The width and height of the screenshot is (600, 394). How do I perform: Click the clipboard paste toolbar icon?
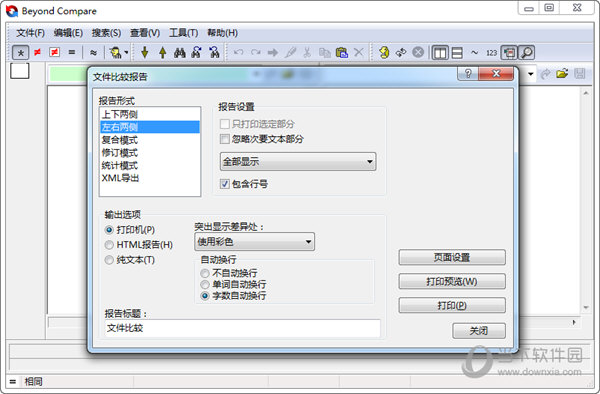[342, 52]
